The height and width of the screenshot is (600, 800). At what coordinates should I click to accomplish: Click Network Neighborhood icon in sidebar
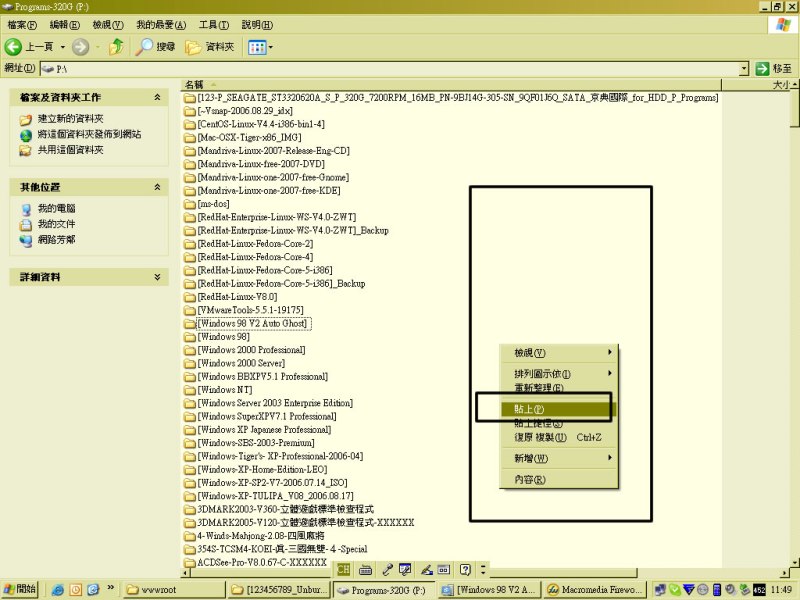(26, 240)
